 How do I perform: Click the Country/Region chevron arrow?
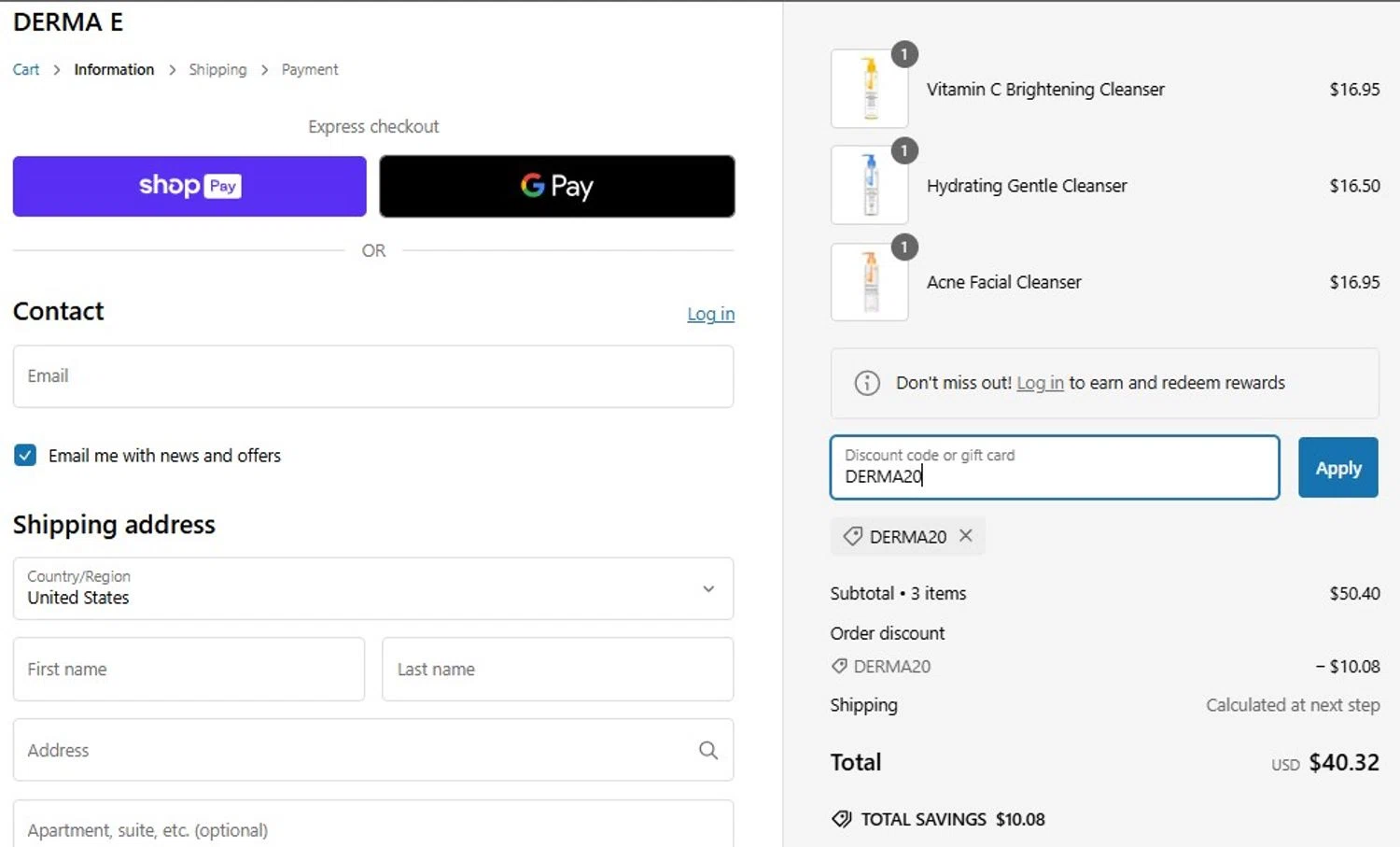[x=708, y=589]
